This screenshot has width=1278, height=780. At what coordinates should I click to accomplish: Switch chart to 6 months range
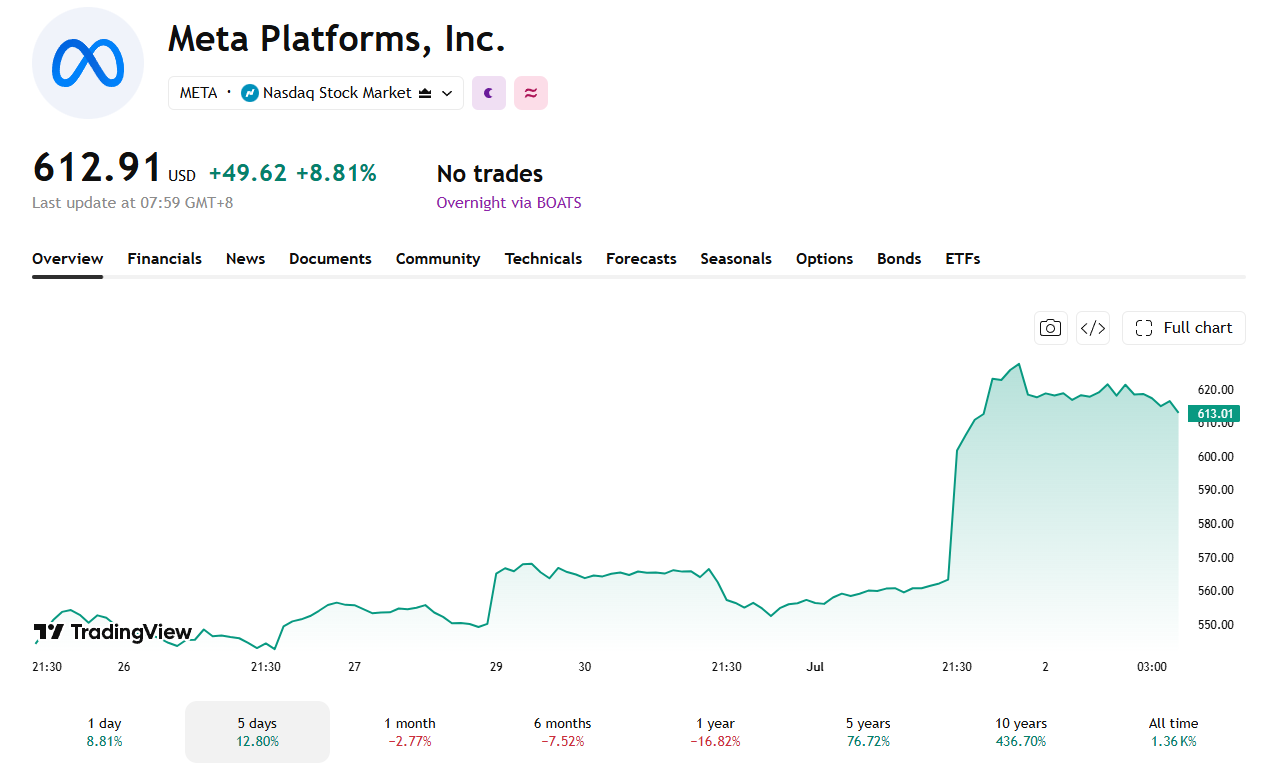(562, 732)
